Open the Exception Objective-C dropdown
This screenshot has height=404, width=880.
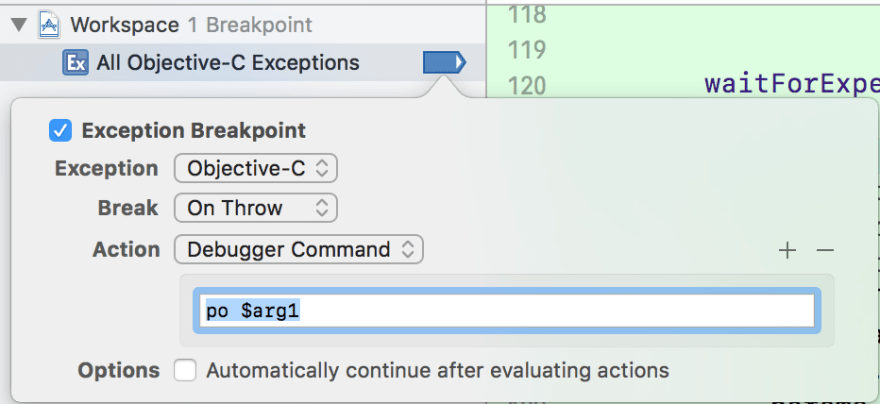coord(256,168)
